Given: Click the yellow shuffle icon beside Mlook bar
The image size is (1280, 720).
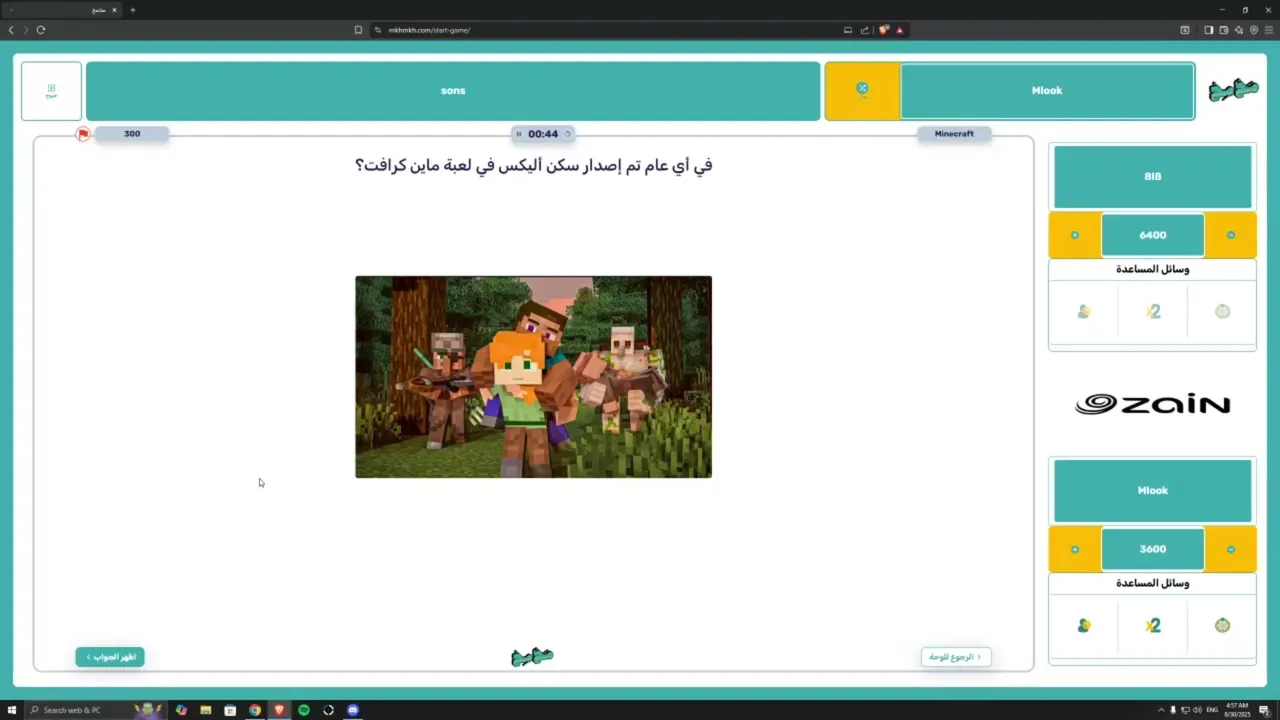Looking at the screenshot, I should tap(862, 90).
